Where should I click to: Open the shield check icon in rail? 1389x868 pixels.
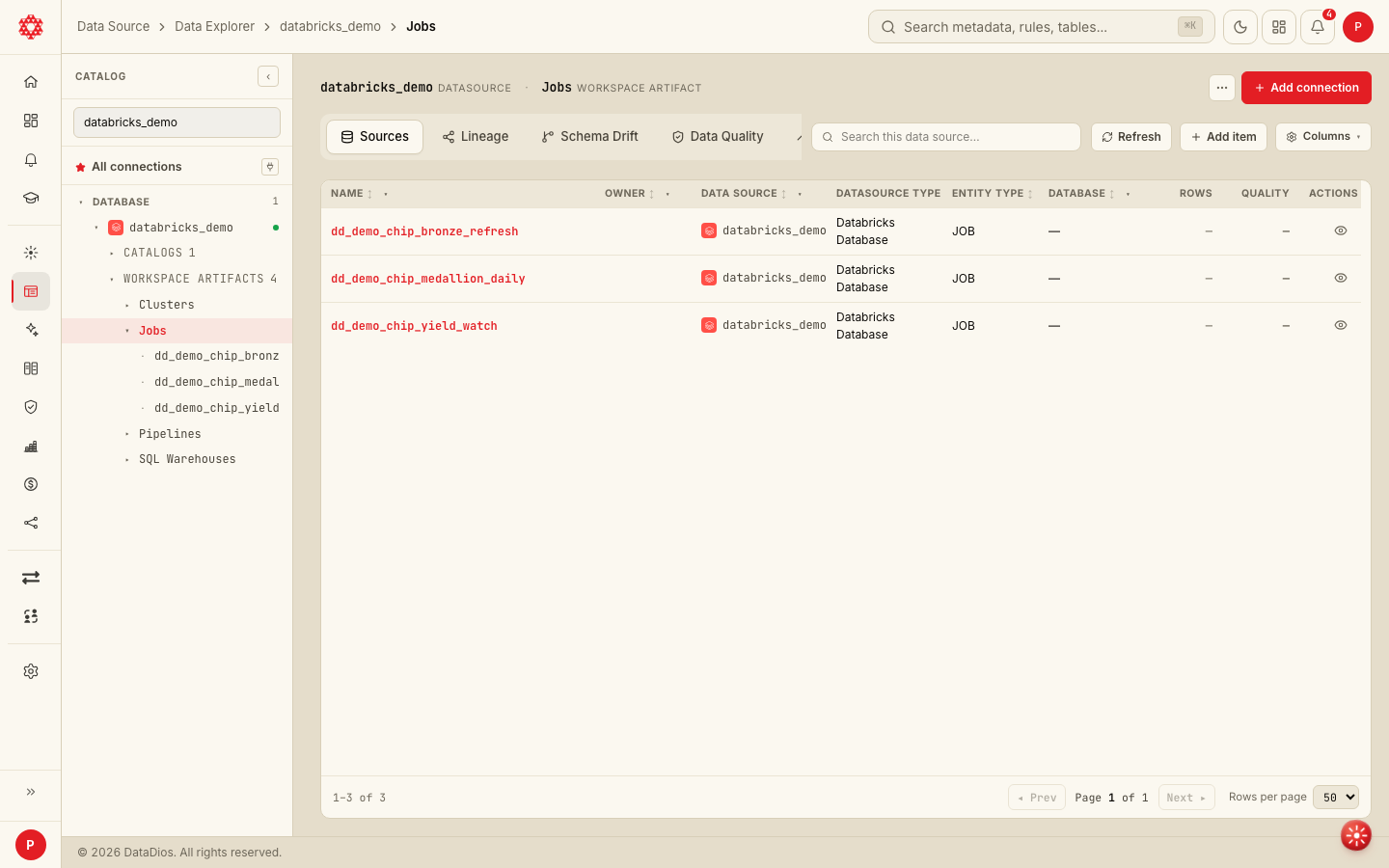click(31, 407)
